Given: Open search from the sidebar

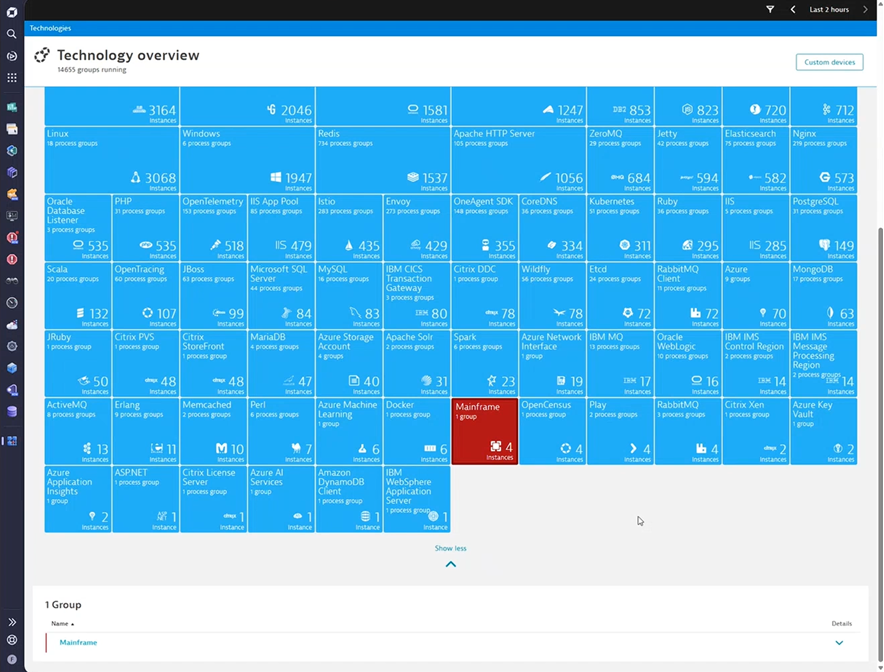Looking at the screenshot, I should (x=12, y=34).
